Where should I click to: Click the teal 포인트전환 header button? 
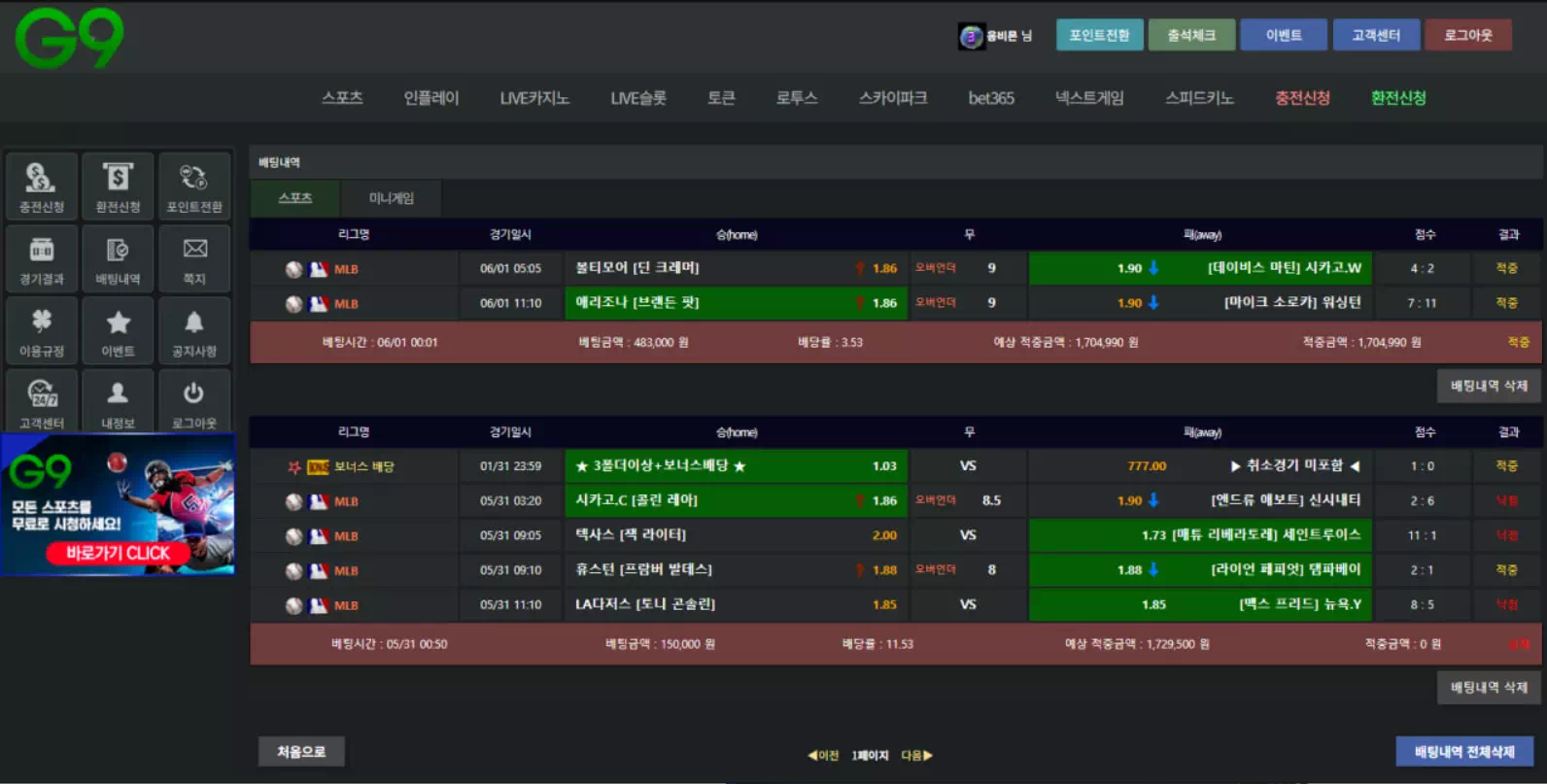coord(1099,35)
